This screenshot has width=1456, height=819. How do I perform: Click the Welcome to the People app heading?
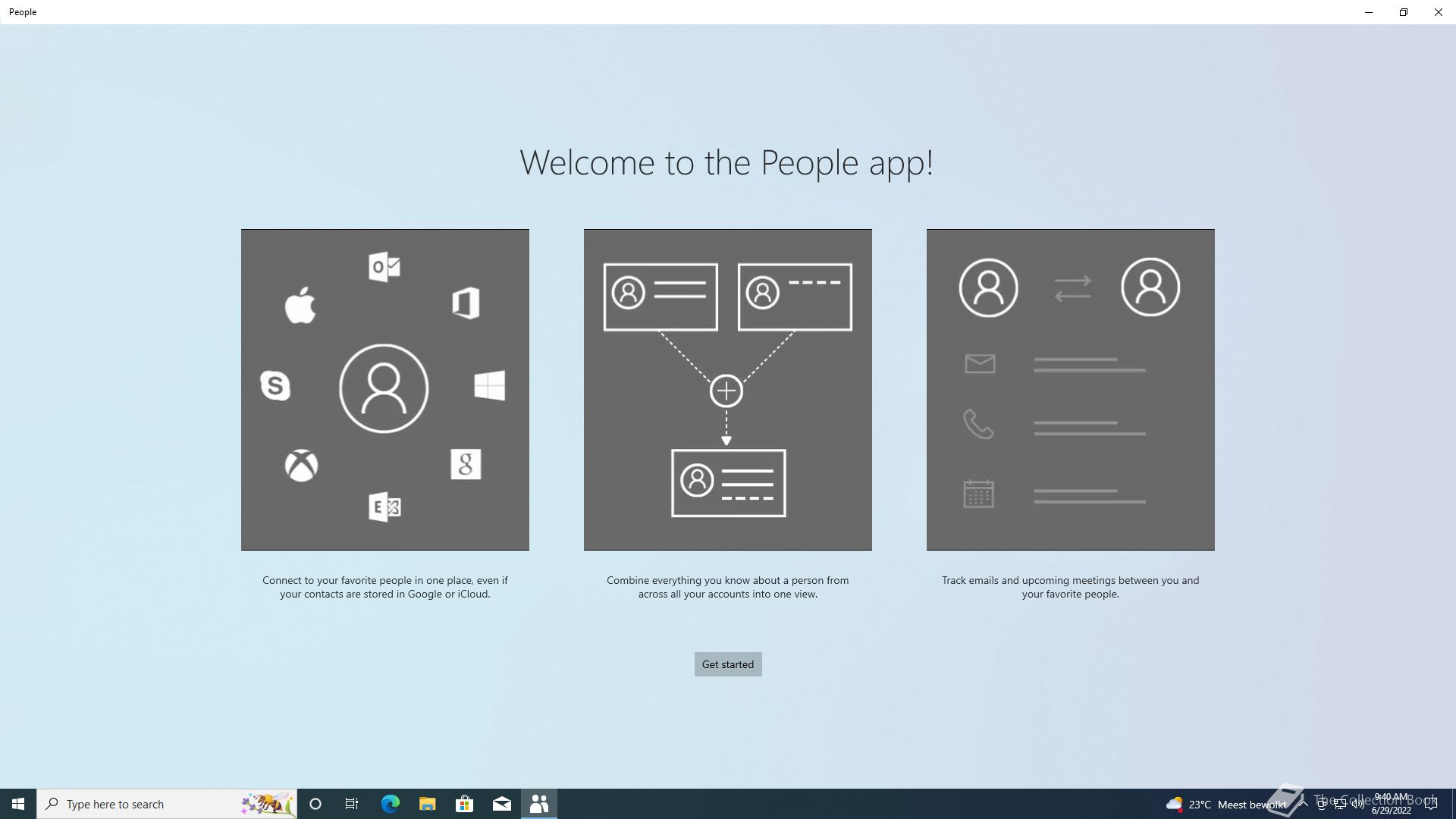[x=726, y=163]
